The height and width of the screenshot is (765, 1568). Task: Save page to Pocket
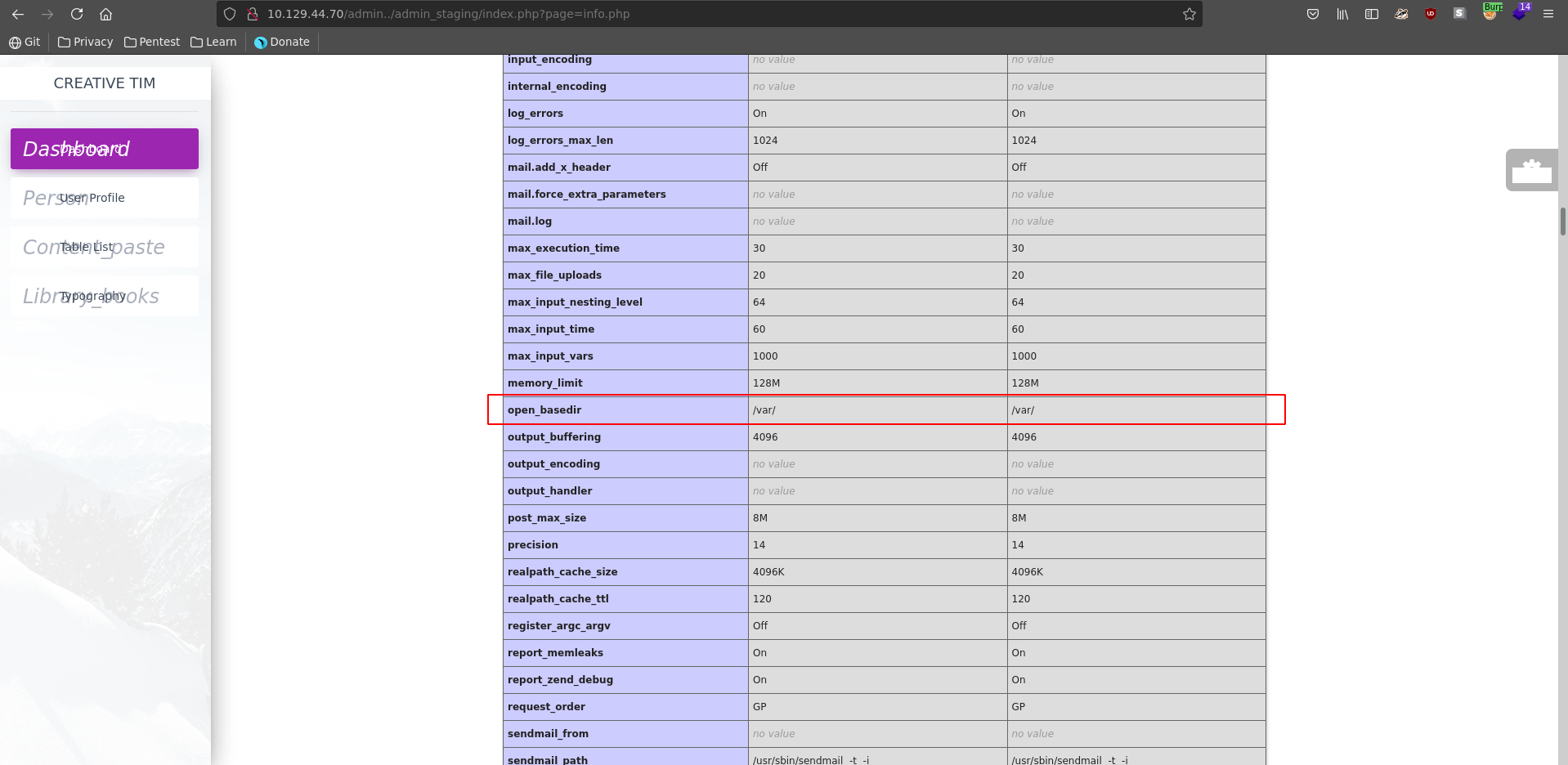pos(1313,14)
